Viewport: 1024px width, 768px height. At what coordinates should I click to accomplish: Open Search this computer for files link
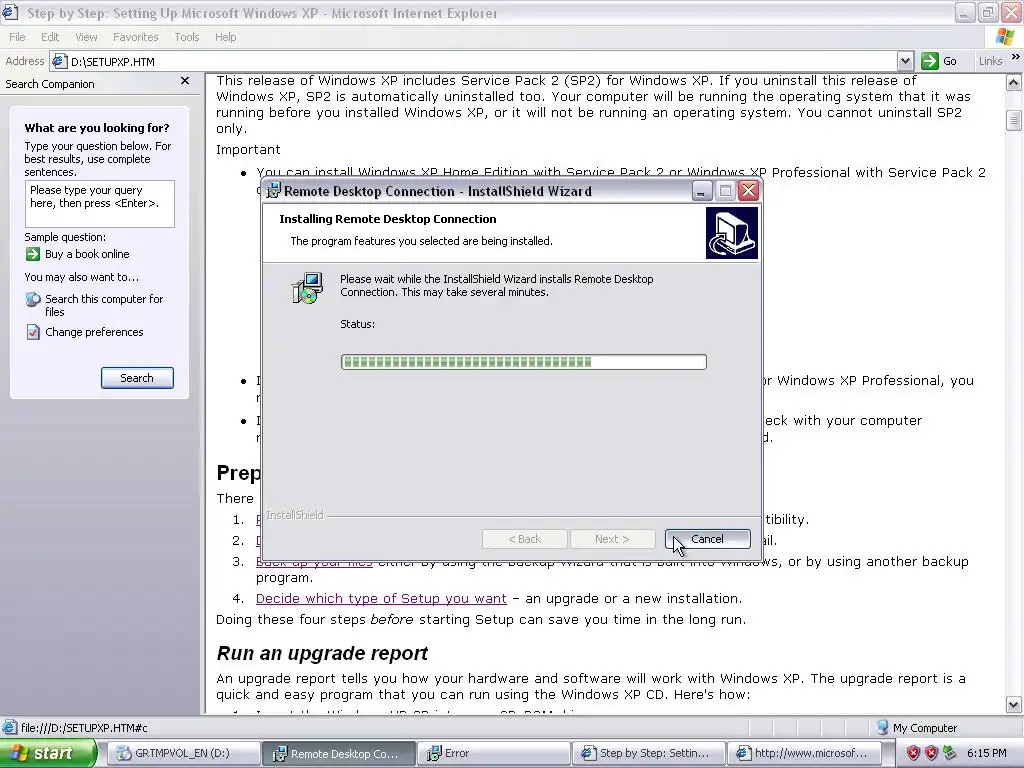tap(104, 305)
